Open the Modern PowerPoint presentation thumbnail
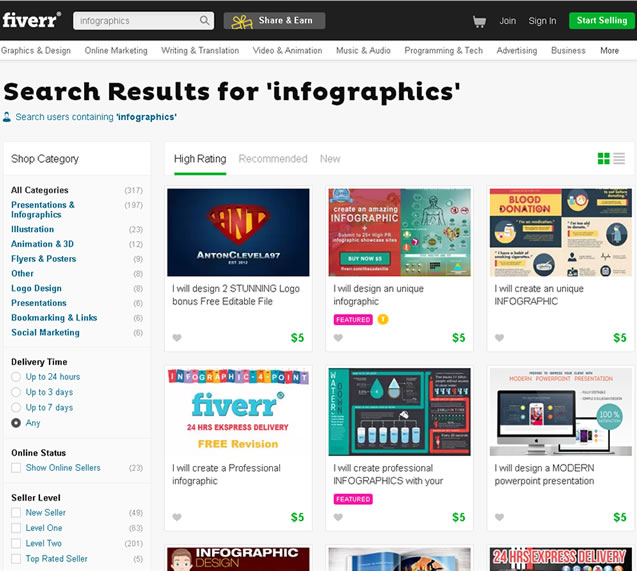Screen dimensions: 637x571 point(561,412)
